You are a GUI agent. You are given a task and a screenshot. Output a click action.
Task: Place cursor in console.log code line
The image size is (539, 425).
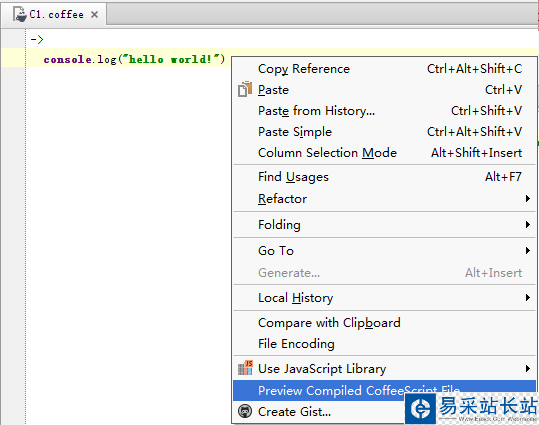(134, 59)
